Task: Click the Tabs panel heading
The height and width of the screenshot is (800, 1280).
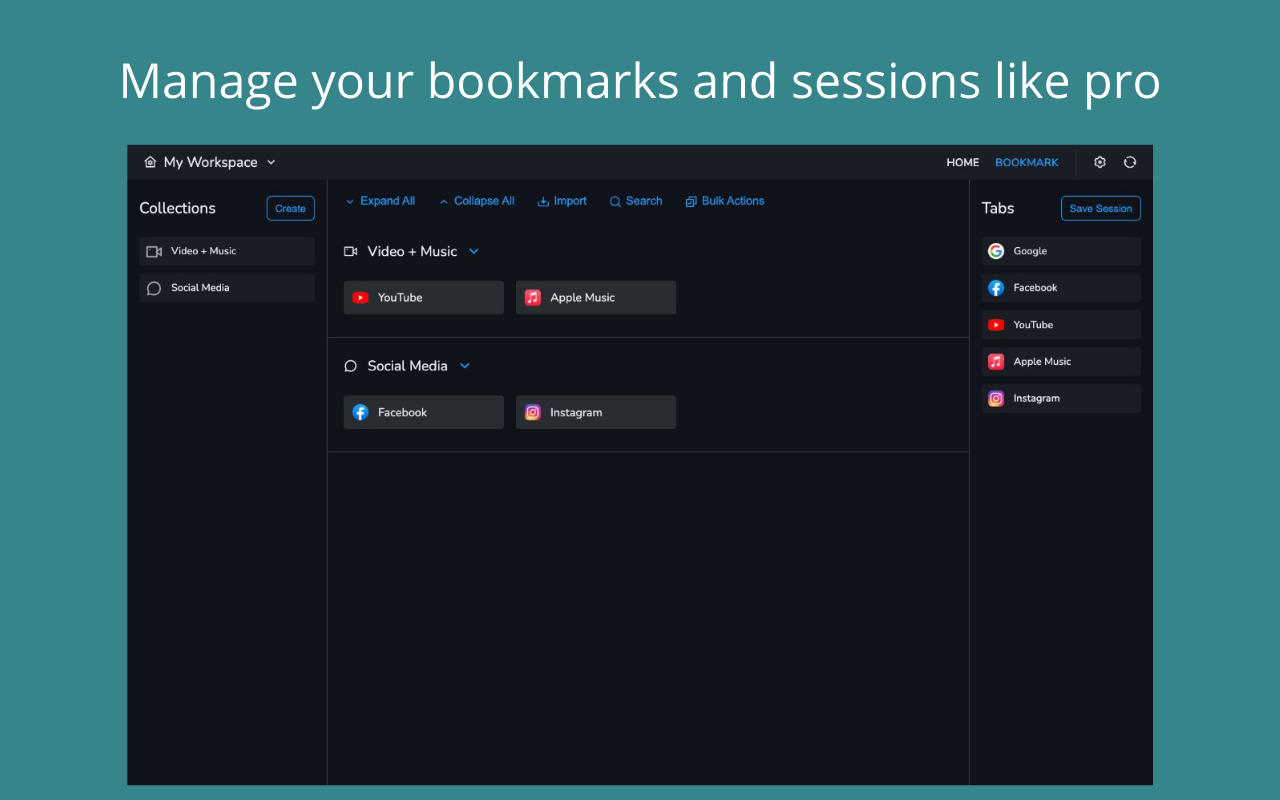Action: coord(998,208)
